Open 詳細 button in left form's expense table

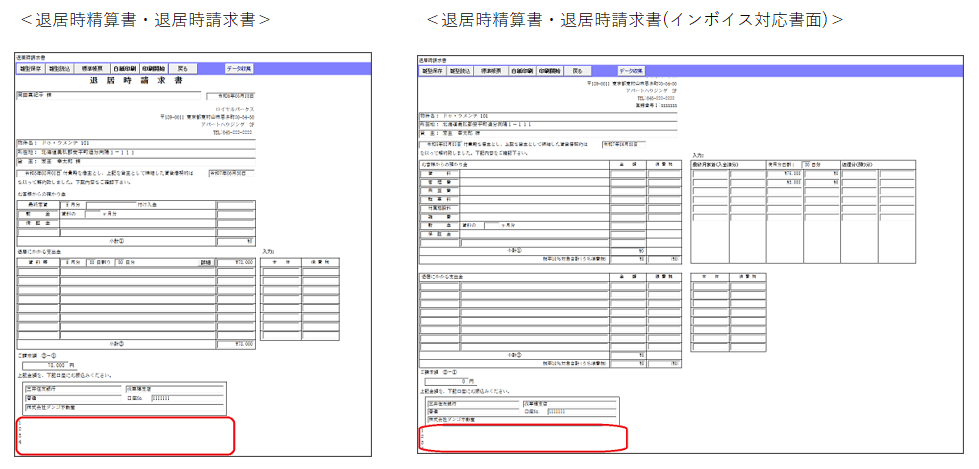click(x=206, y=262)
